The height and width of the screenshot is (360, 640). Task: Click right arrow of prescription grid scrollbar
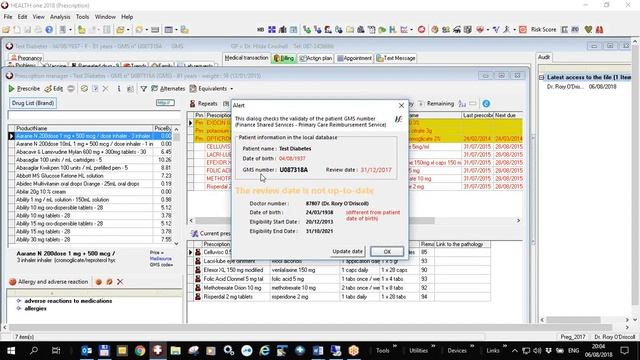[518, 220]
